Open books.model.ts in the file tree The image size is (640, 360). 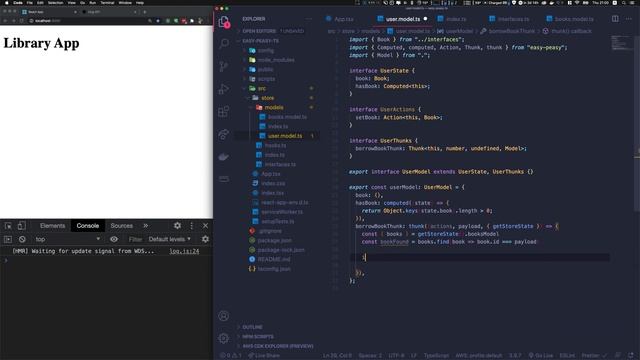pyautogui.click(x=287, y=117)
